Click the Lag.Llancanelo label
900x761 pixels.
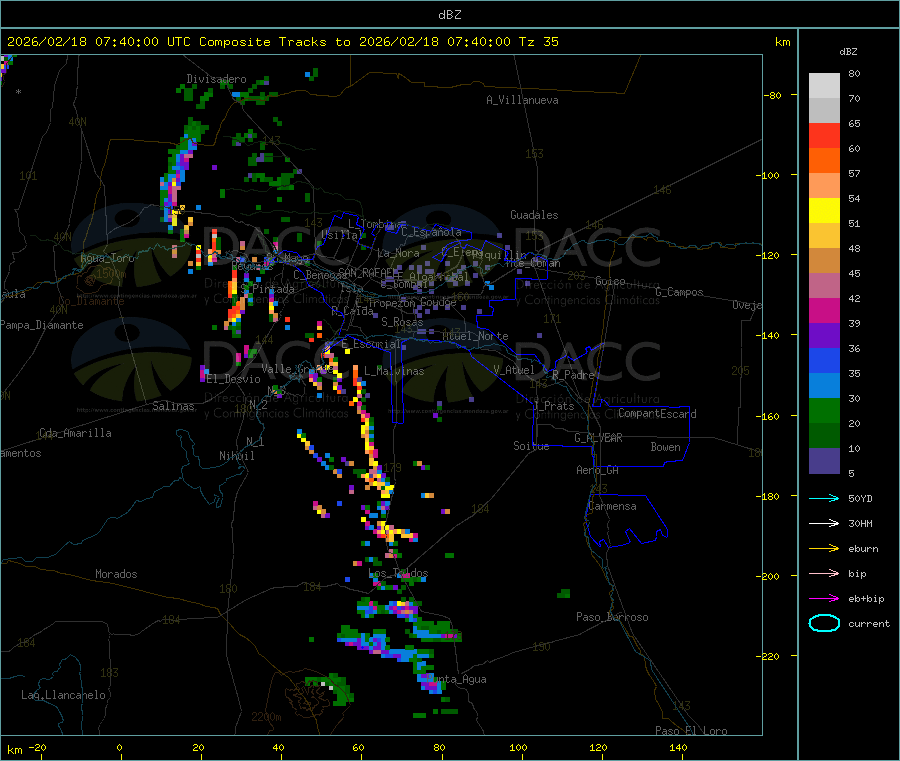(x=64, y=696)
